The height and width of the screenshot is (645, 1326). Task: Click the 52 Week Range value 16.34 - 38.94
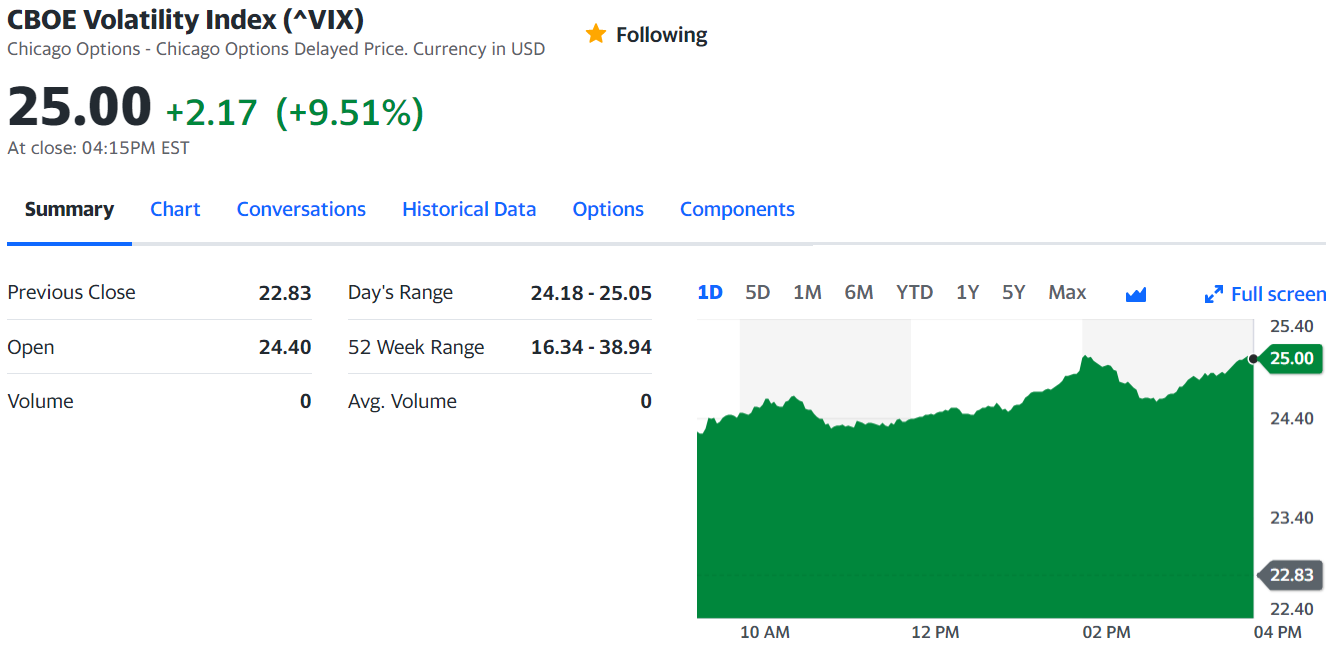591,347
